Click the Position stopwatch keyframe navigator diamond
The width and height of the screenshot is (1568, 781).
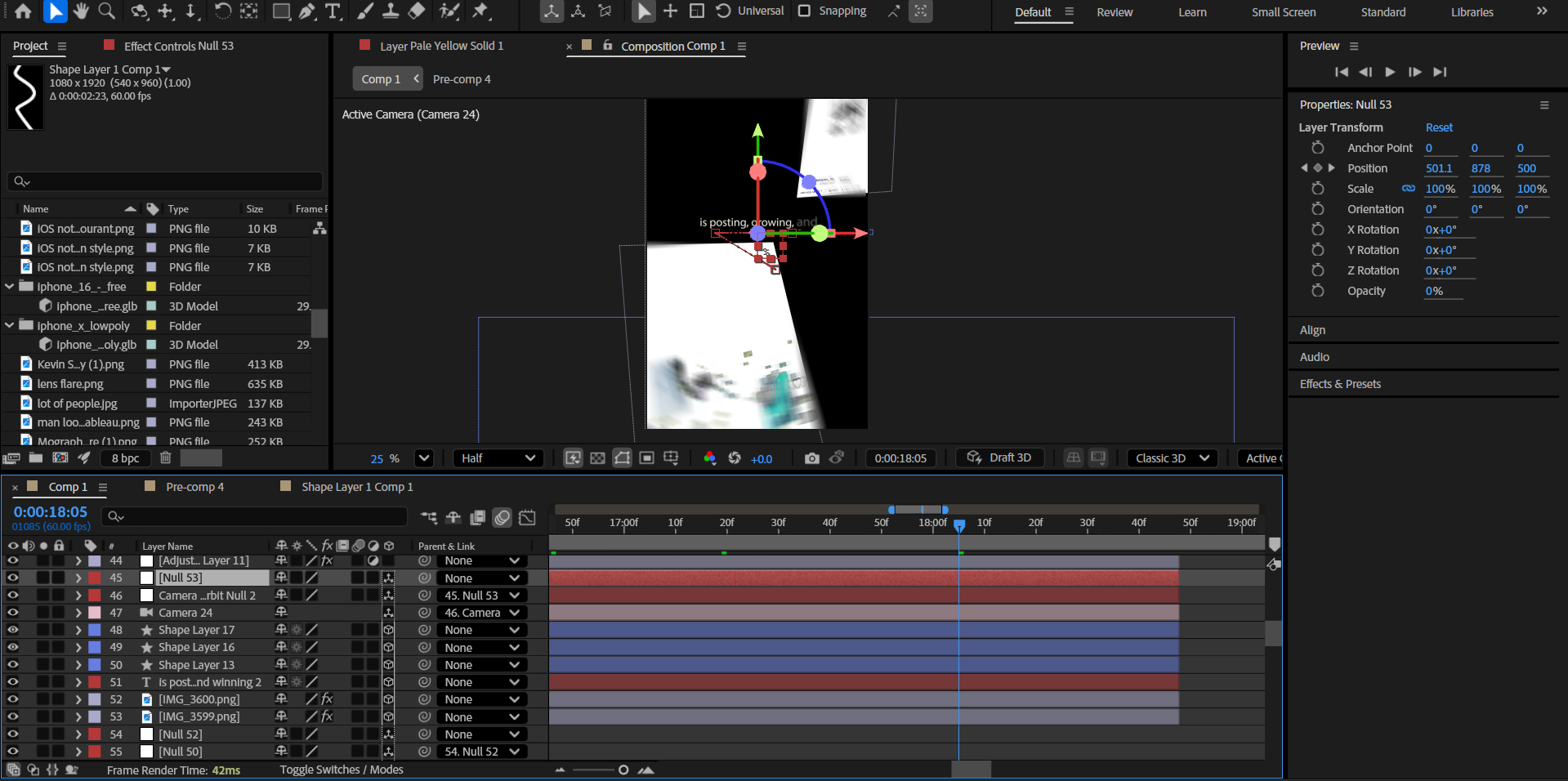click(1317, 168)
